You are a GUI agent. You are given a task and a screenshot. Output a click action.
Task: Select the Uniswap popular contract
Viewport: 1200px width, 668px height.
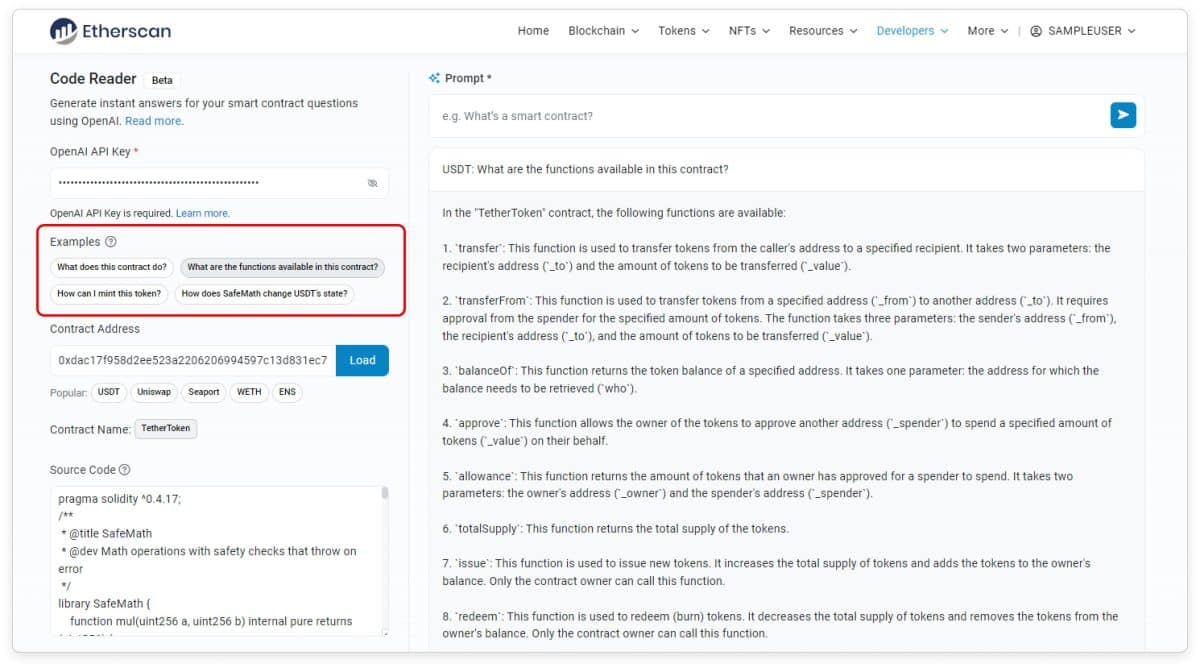tap(153, 392)
